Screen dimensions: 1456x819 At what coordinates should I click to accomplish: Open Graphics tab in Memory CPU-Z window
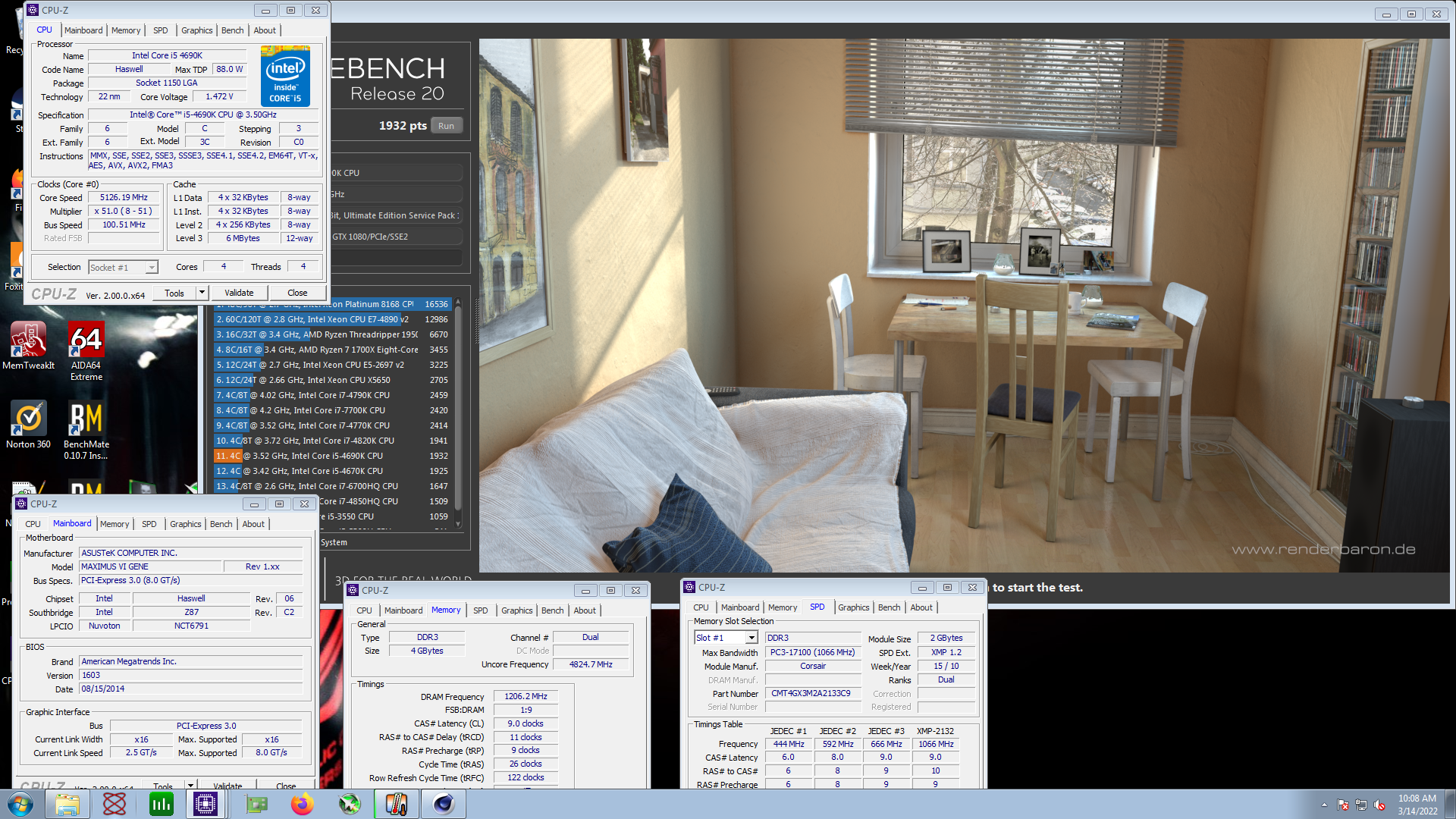(517, 610)
